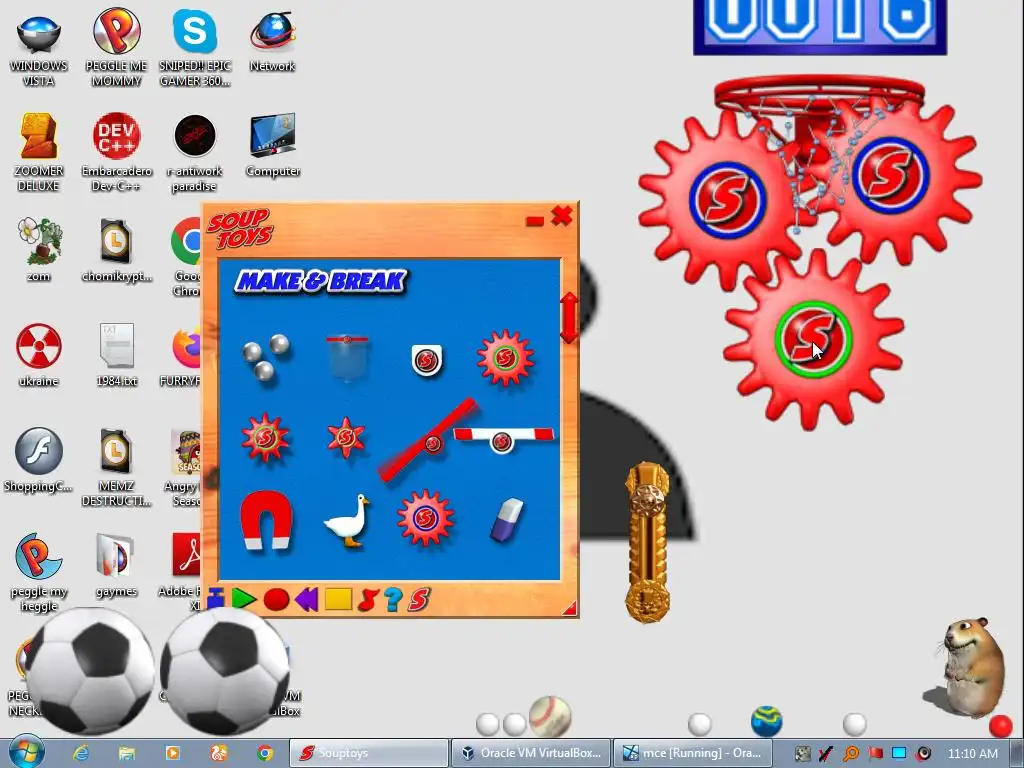Open Windows Explorer folder icon in taskbar
Viewport: 1024px width, 768px height.
[x=127, y=753]
